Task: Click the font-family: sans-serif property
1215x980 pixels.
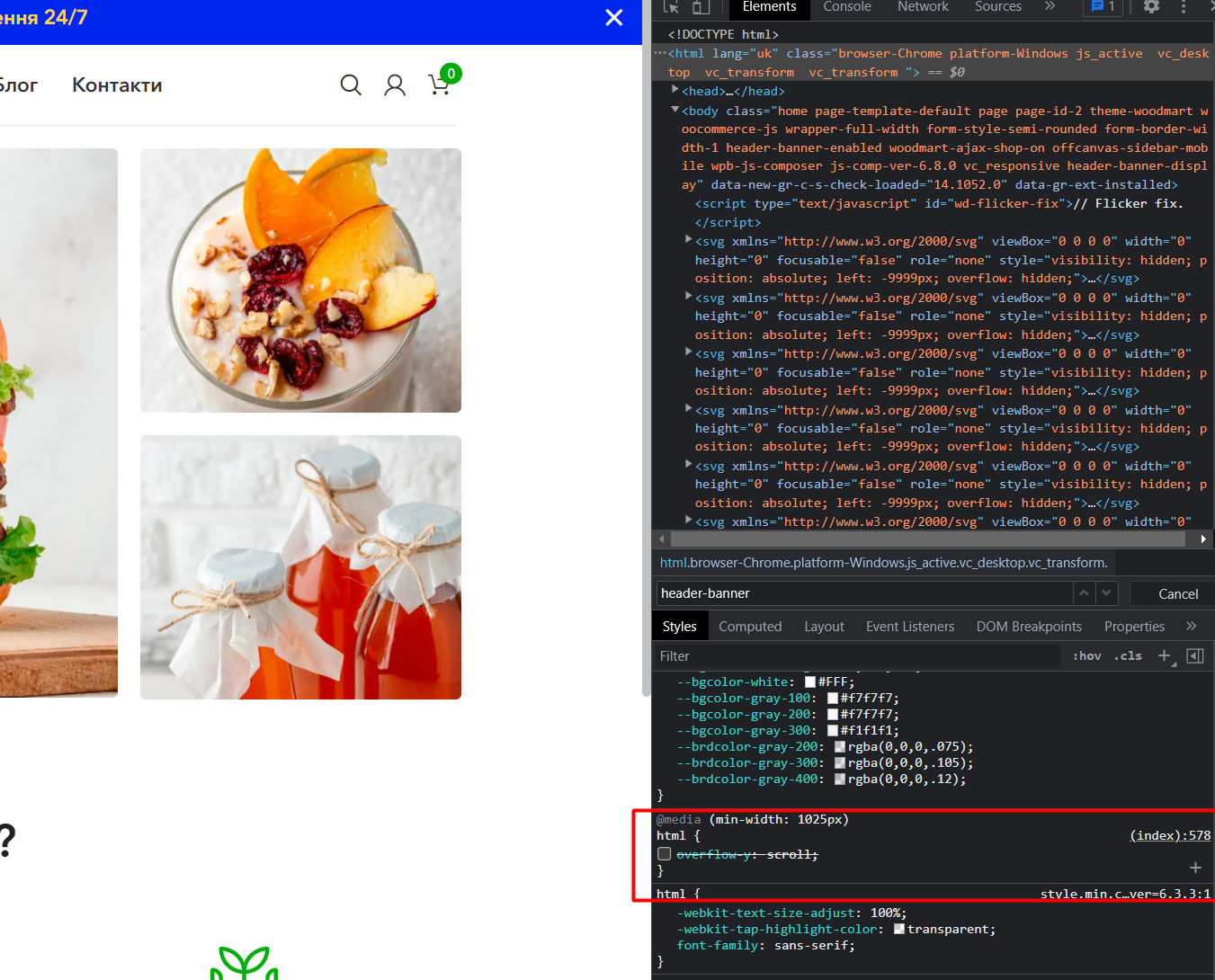Action: point(765,946)
